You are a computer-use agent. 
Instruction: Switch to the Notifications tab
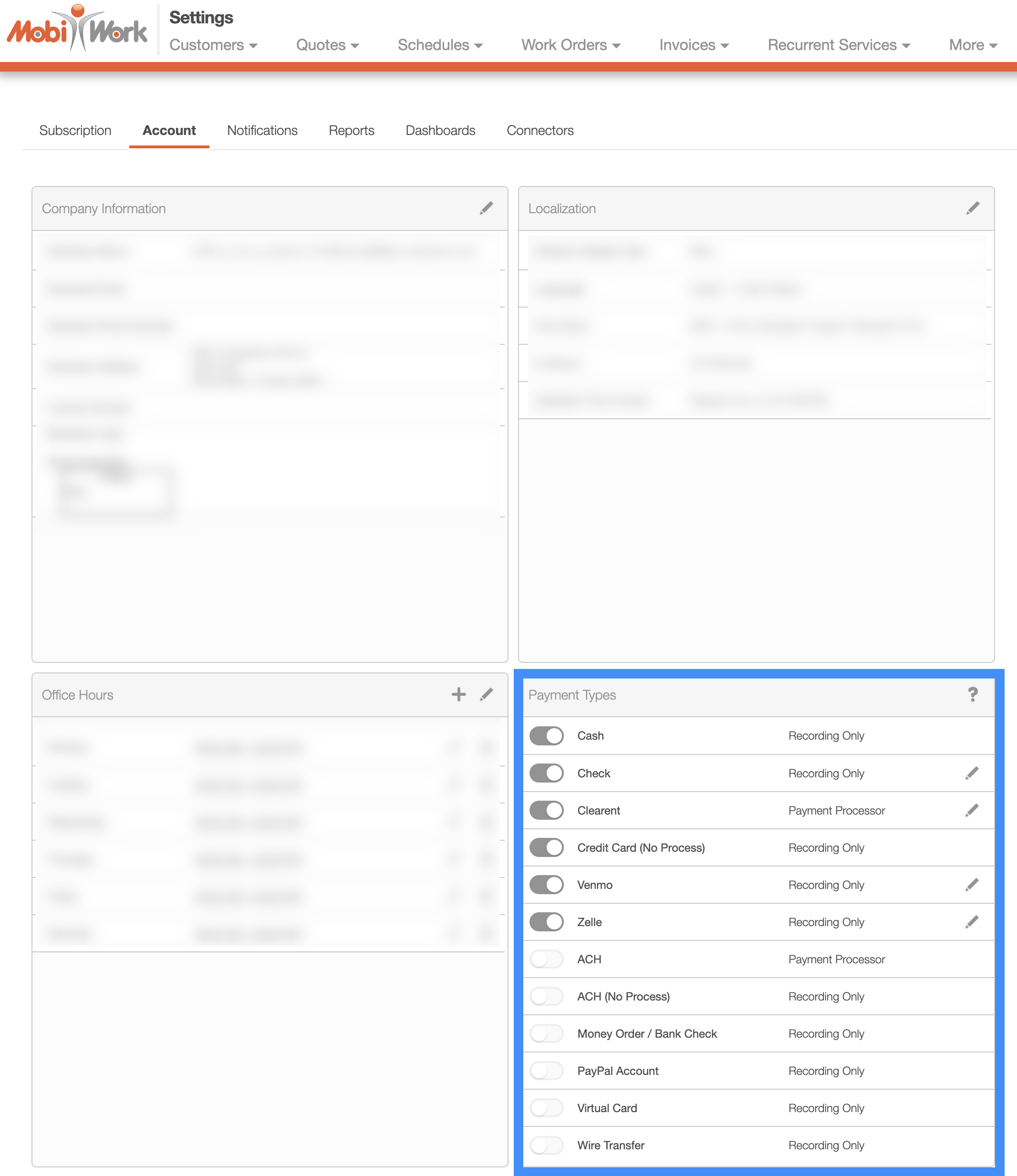tap(262, 131)
